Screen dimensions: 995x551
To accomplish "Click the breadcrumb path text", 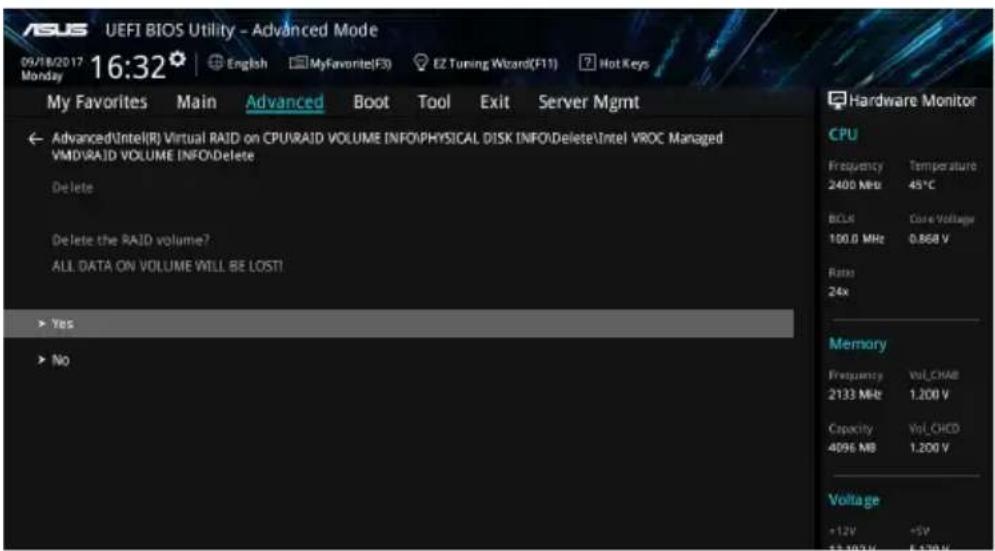I will [387, 147].
